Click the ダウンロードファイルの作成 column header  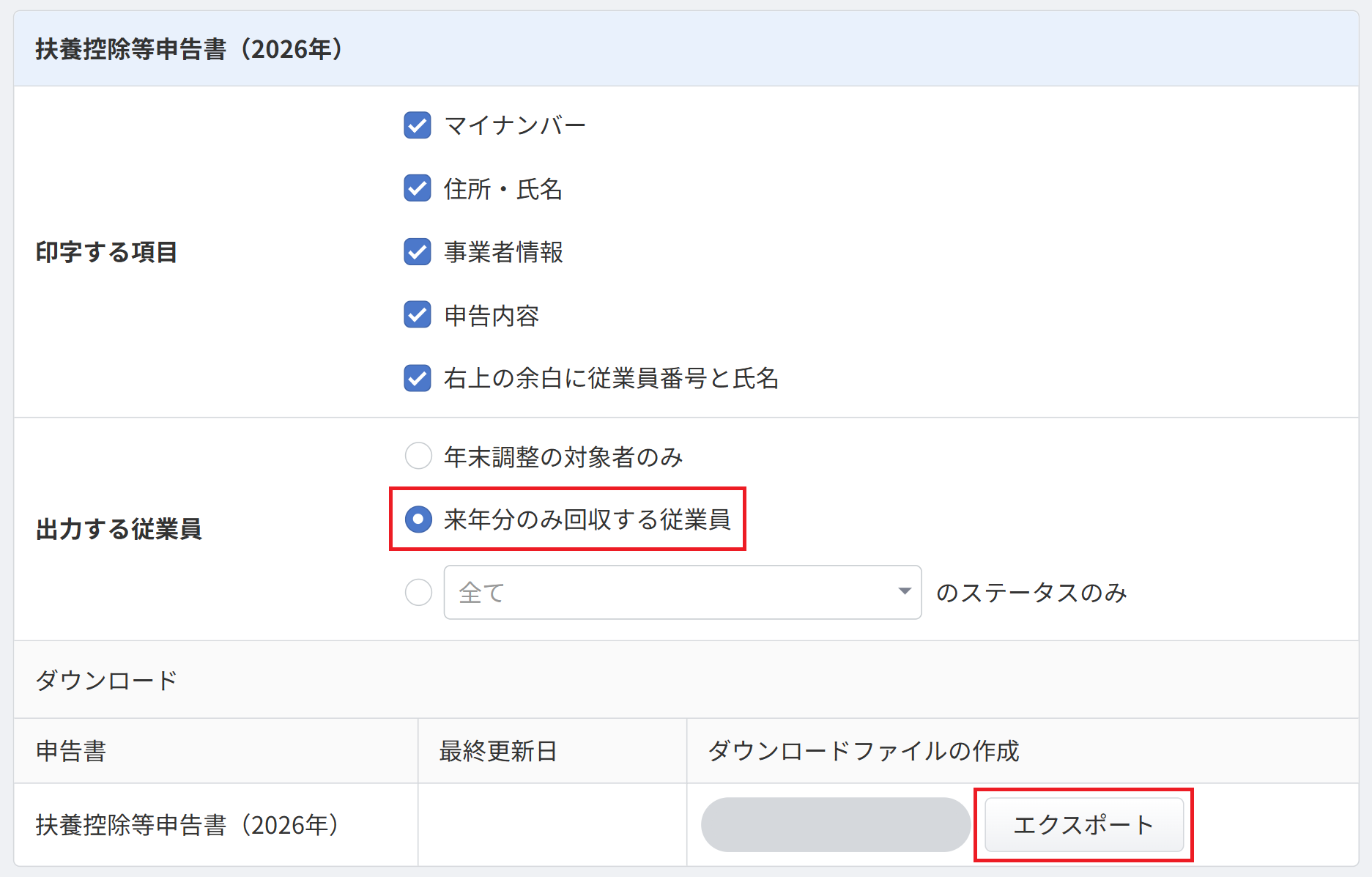(863, 751)
